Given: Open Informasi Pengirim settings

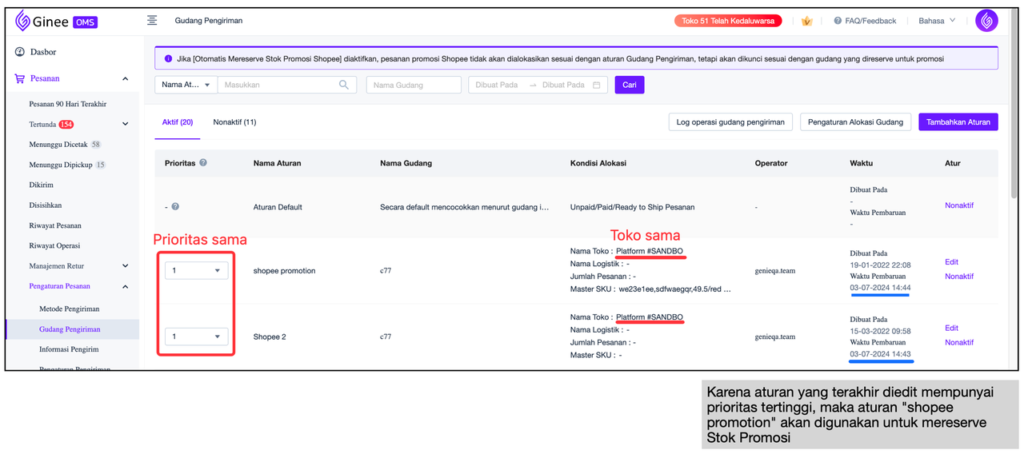Looking at the screenshot, I should 69,349.
